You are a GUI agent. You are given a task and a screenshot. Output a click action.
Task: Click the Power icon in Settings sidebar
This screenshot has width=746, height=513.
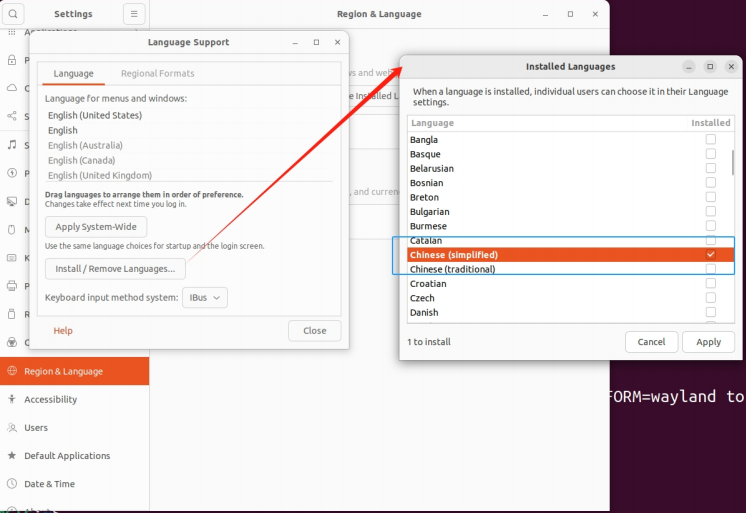click(x=12, y=173)
